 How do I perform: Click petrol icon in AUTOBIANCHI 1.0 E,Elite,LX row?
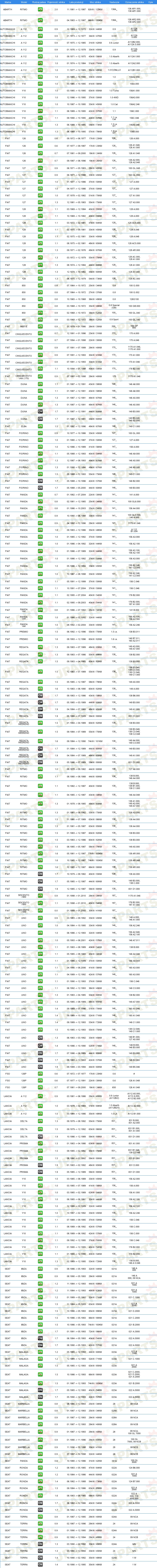tap(40, 70)
